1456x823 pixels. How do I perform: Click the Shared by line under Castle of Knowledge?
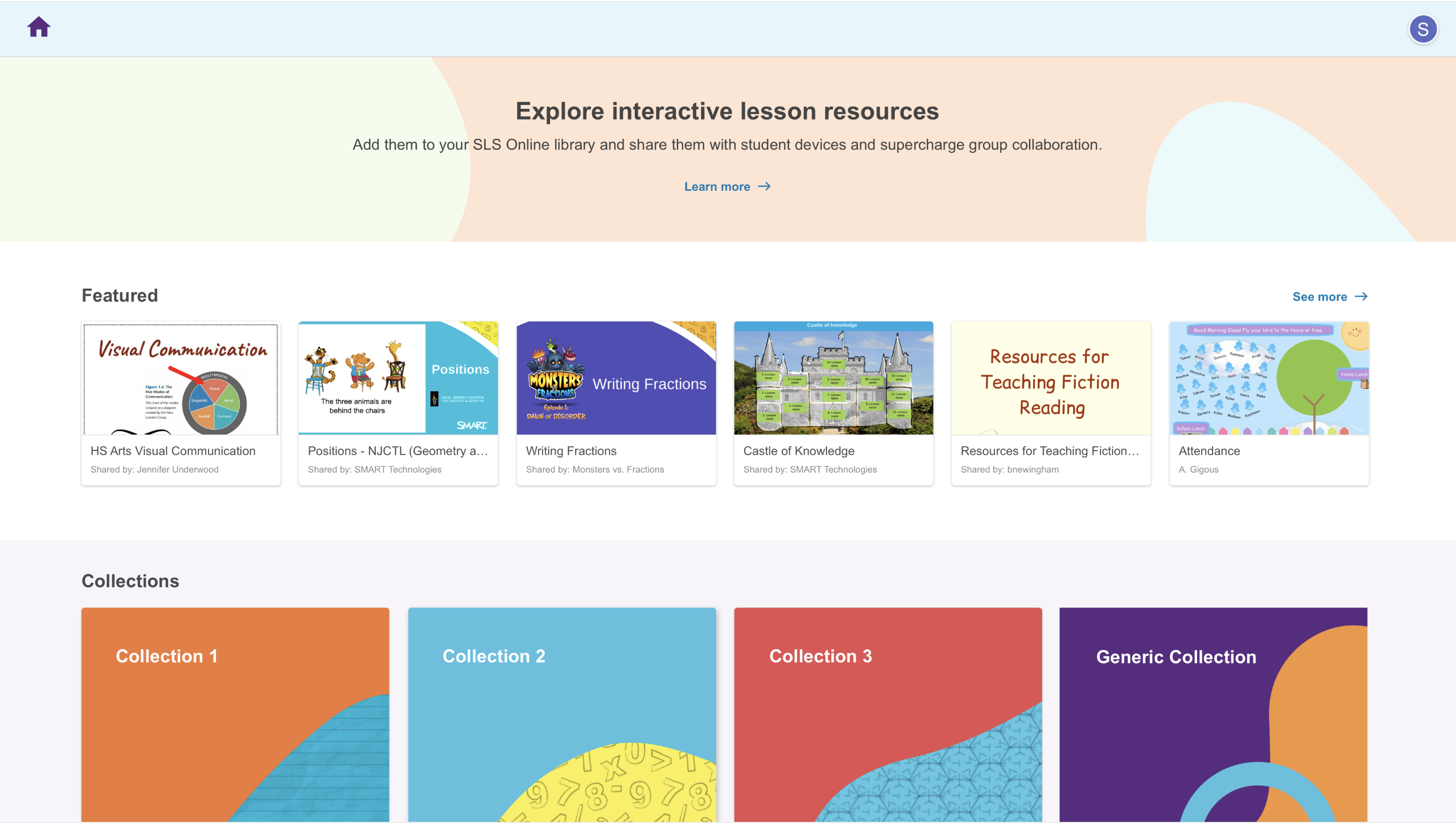pos(809,470)
